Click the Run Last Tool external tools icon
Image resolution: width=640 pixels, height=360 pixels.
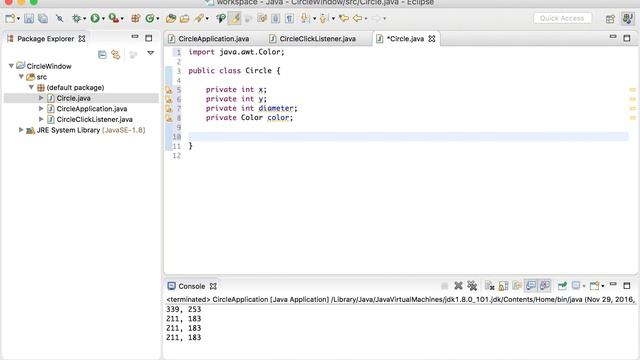pos(114,18)
